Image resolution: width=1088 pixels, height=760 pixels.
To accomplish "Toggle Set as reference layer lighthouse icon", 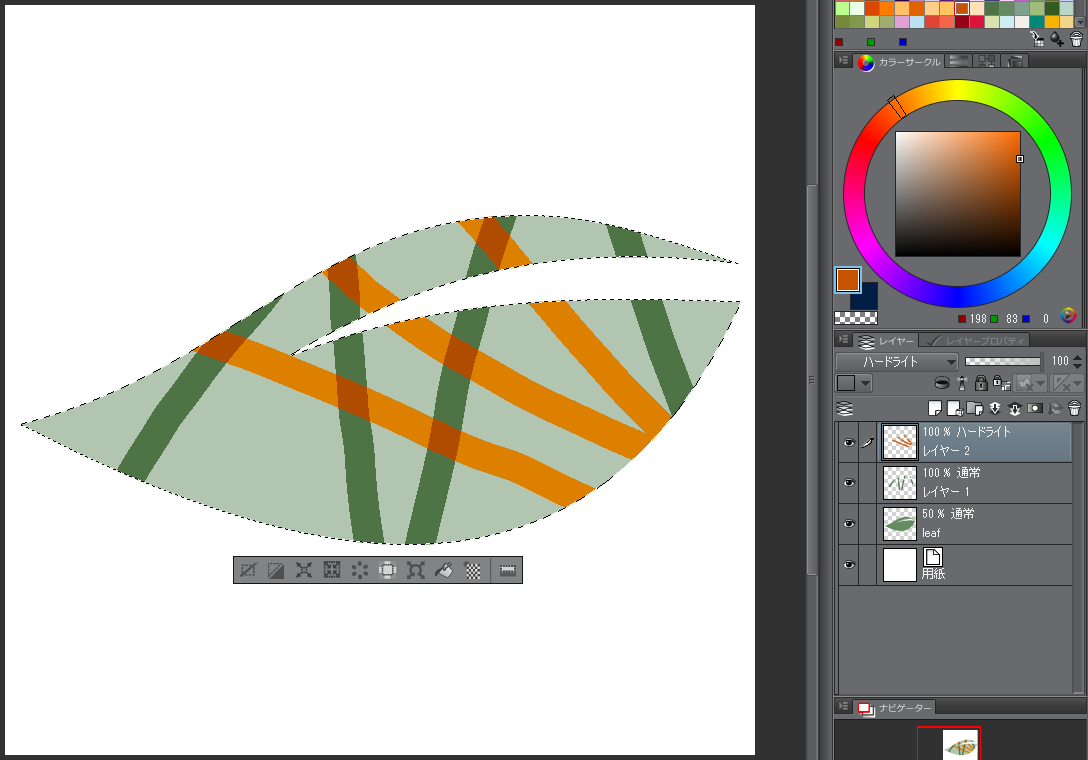I will (962, 383).
